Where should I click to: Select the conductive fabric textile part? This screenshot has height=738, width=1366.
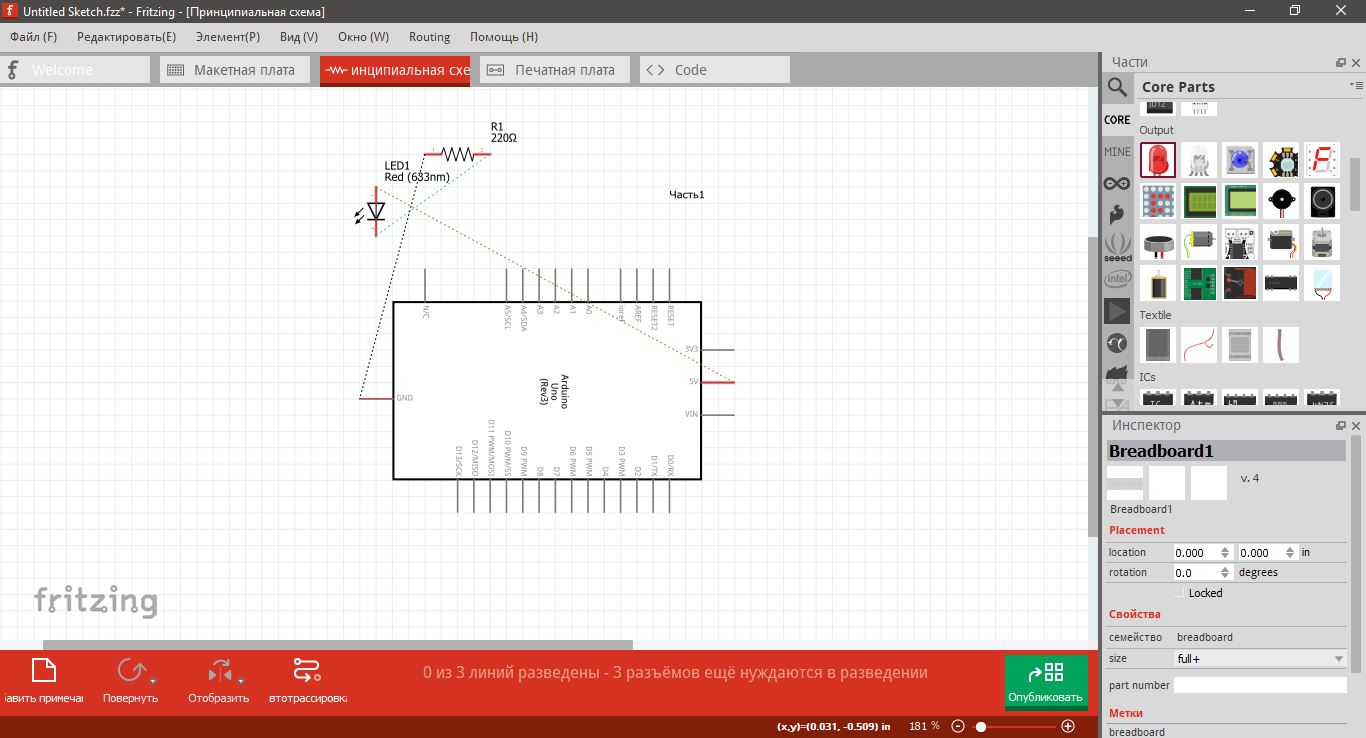tap(1158, 345)
